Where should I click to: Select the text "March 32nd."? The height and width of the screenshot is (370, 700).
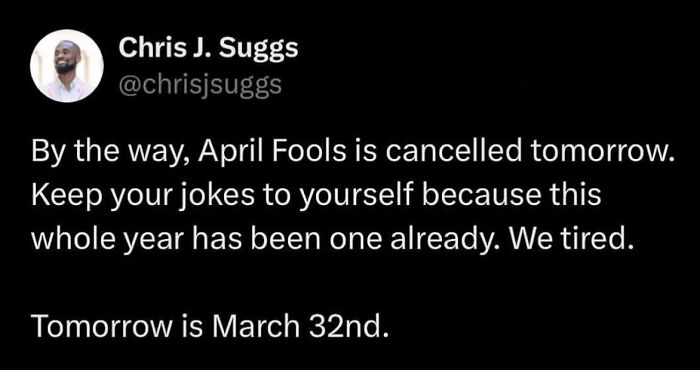point(298,327)
